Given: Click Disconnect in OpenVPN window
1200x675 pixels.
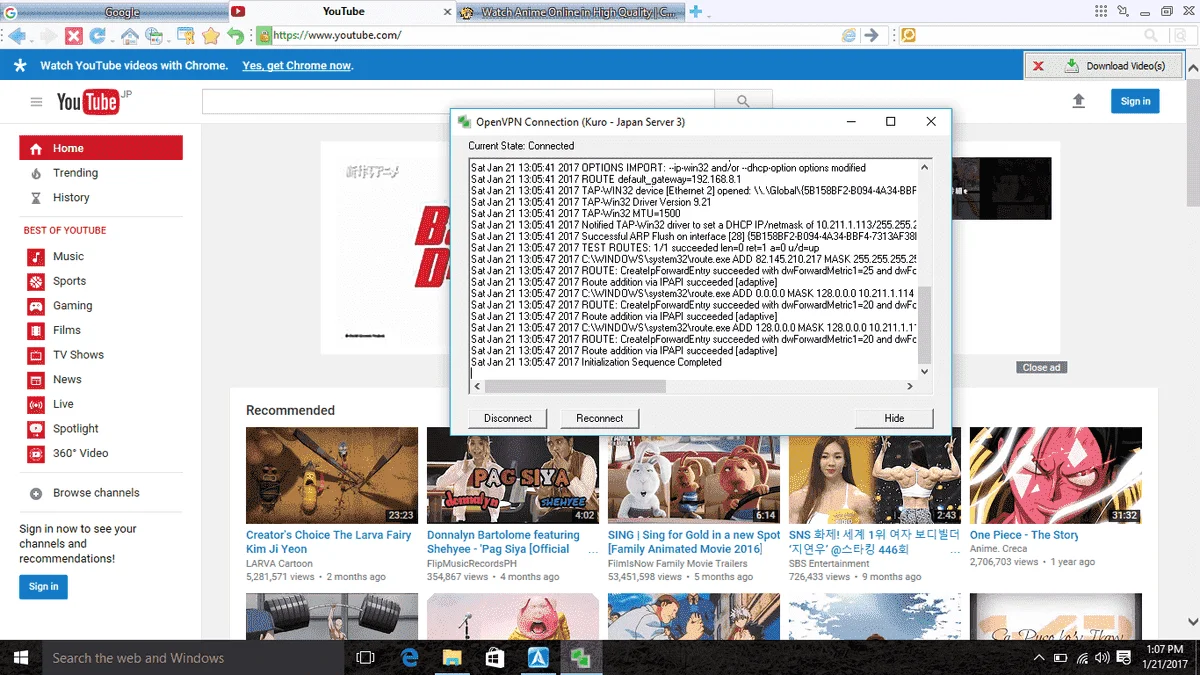Looking at the screenshot, I should pos(508,418).
